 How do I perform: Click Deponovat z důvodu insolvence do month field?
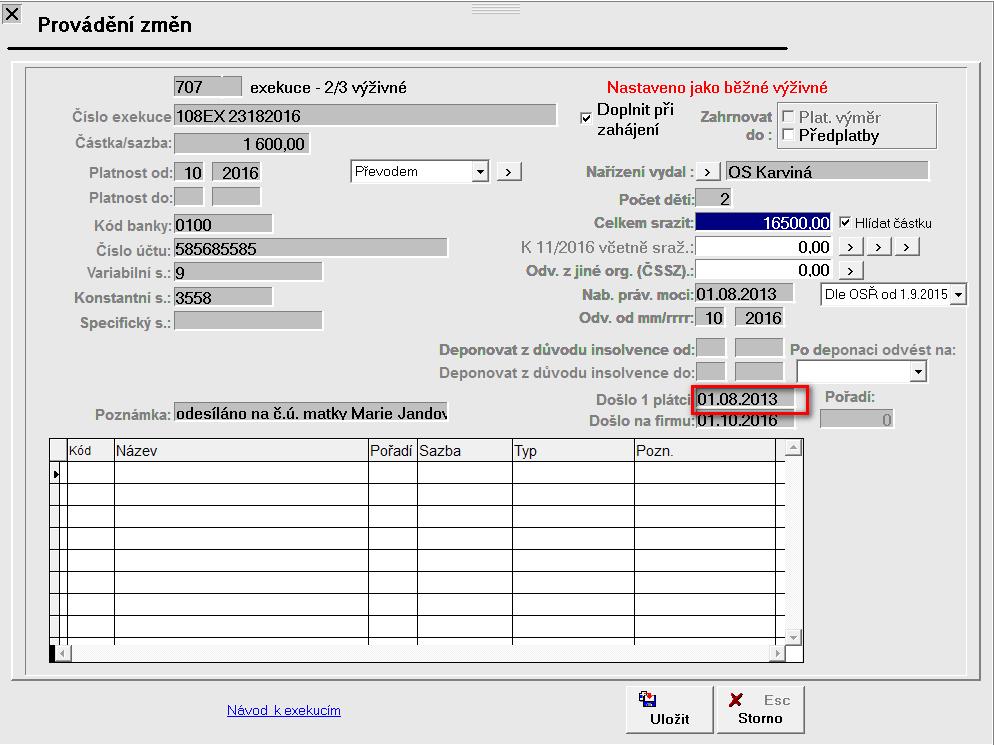click(x=711, y=372)
